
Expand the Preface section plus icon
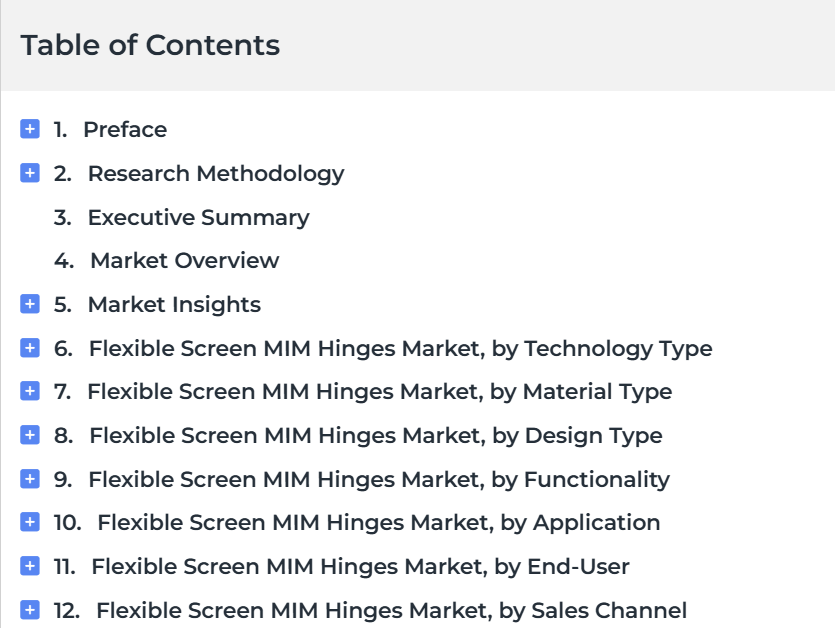(x=30, y=129)
